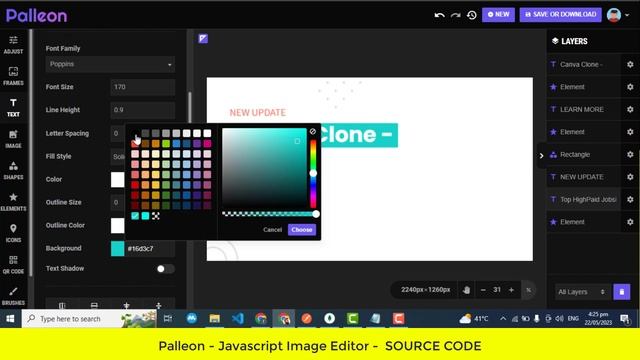Screen dimensions: 640x360
Task: Delete selected layers with trash button
Action: point(622,292)
